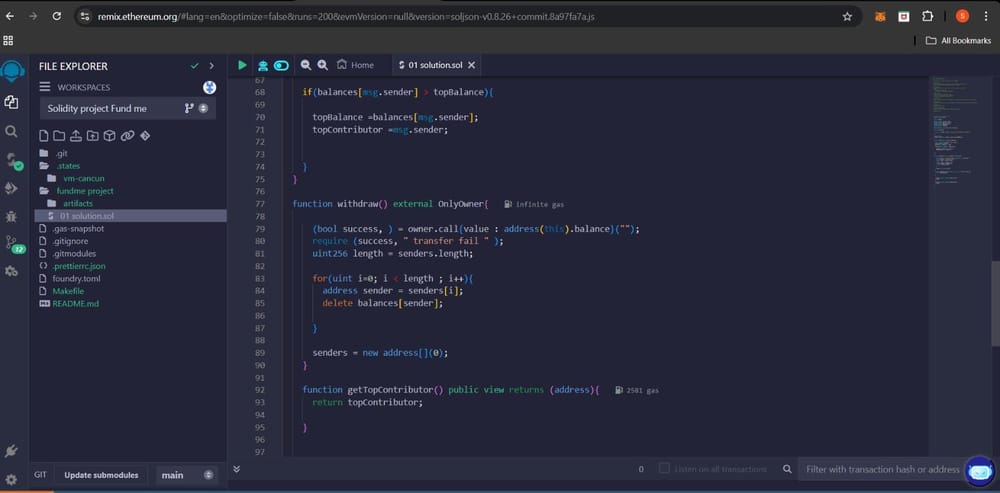This screenshot has width=1000, height=493.
Task: Click the RemixAI robot icon in toolbar
Action: tap(263, 65)
